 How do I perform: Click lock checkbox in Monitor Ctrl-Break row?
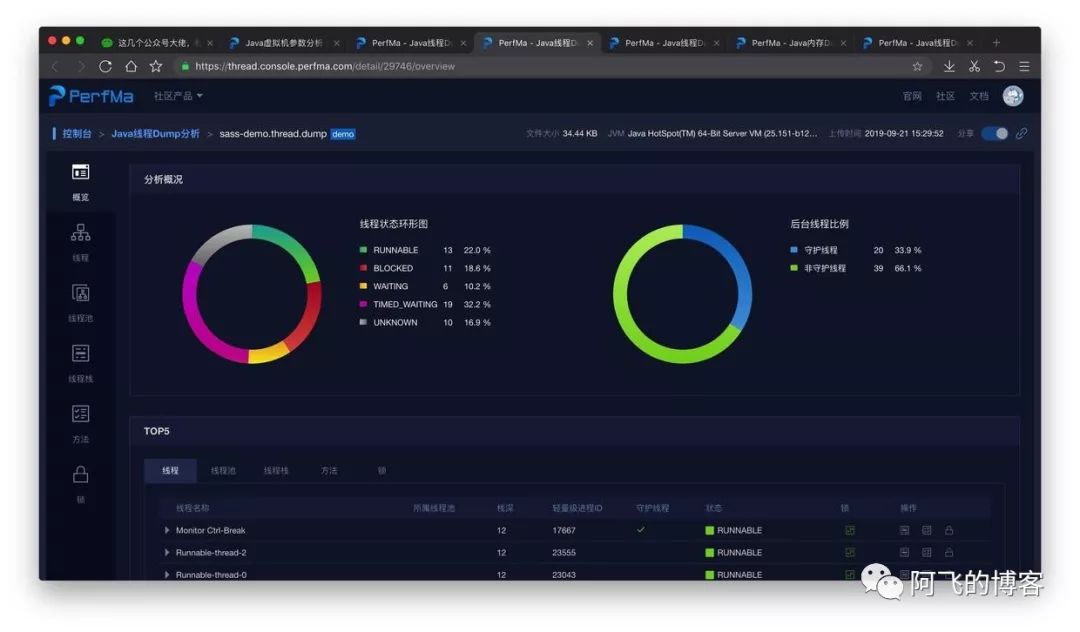point(850,530)
